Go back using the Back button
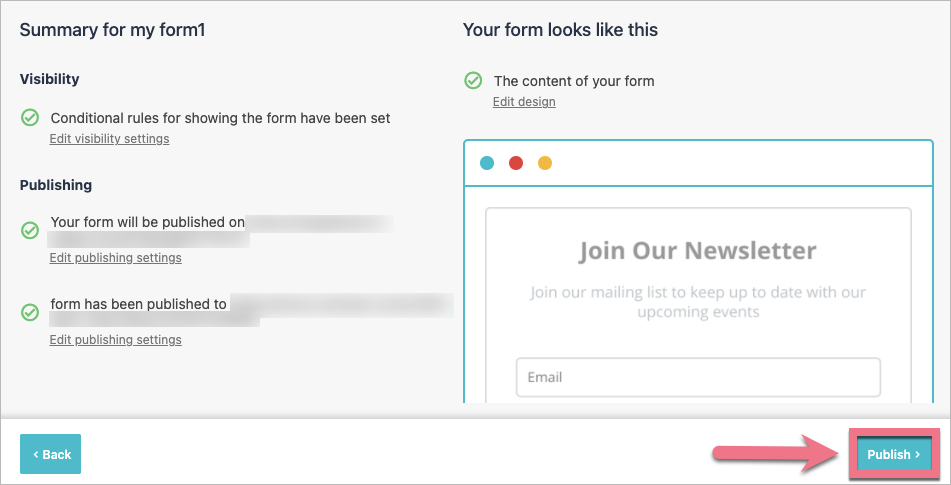The width and height of the screenshot is (951, 485). point(50,454)
